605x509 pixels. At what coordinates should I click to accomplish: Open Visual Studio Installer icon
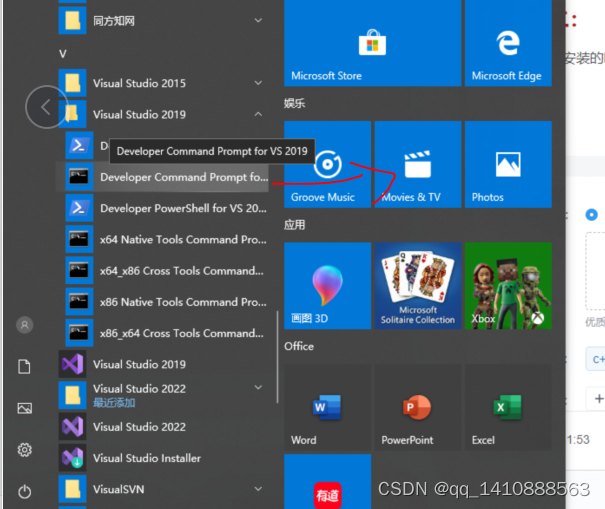73,458
